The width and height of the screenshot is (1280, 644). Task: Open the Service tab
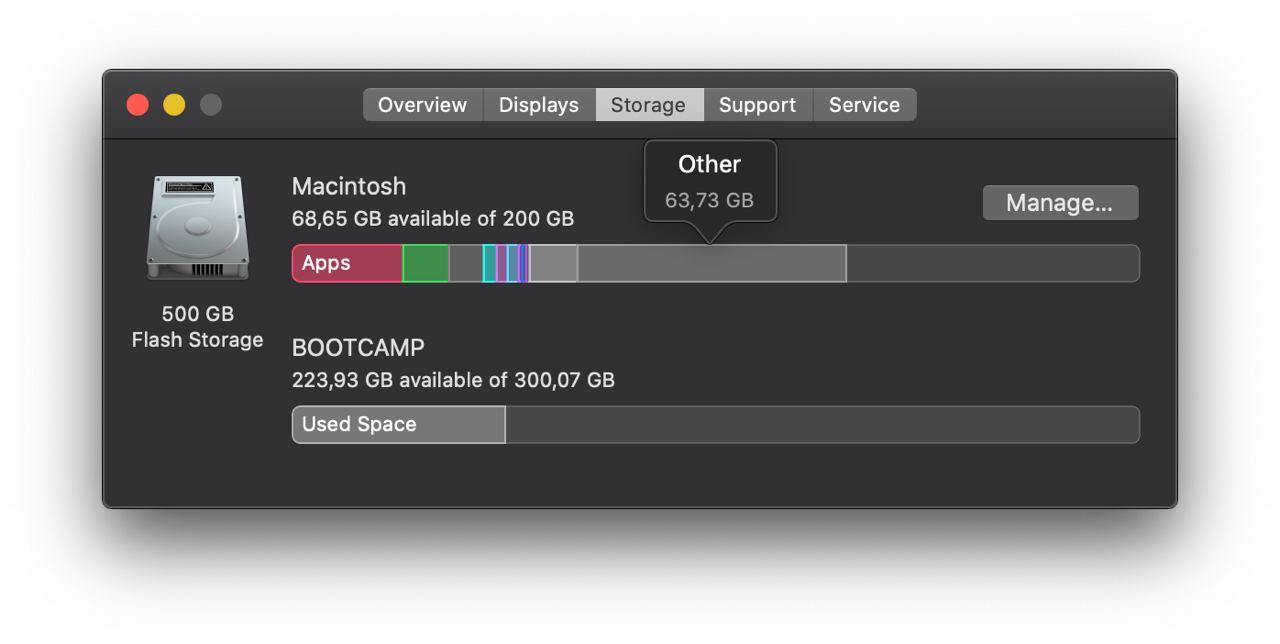(865, 105)
